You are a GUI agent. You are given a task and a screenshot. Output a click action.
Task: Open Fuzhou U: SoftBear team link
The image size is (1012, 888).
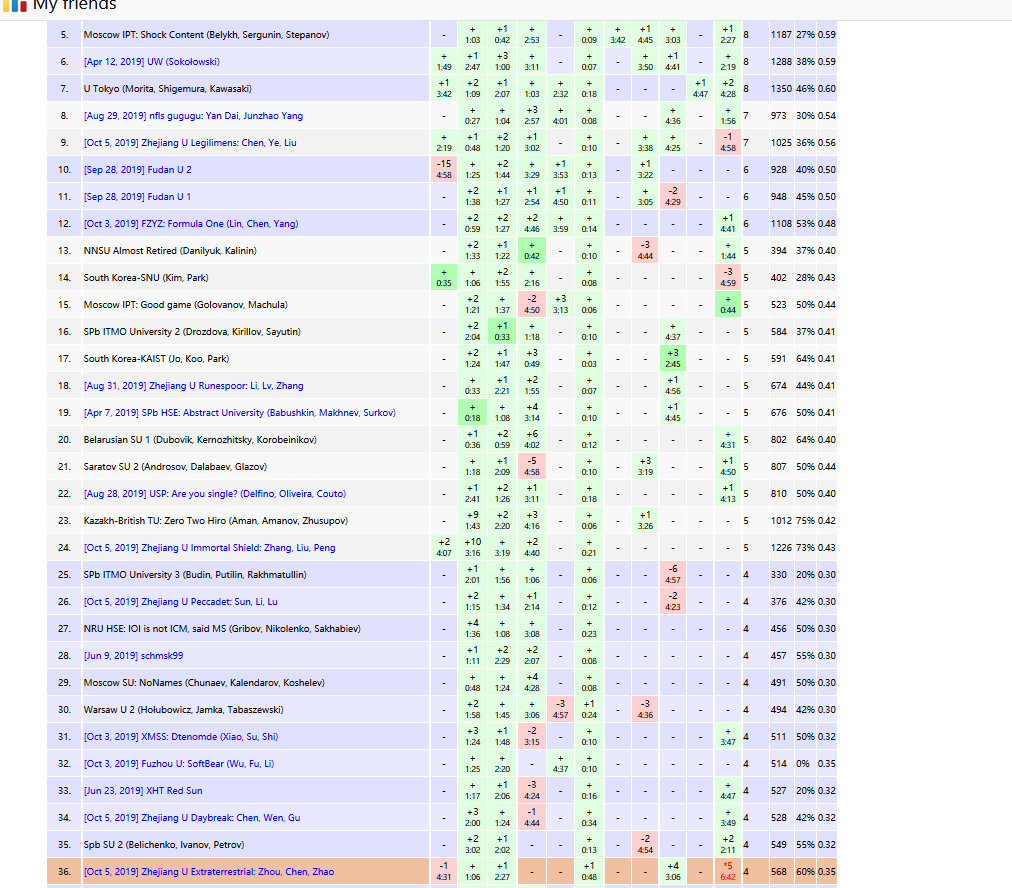178,764
